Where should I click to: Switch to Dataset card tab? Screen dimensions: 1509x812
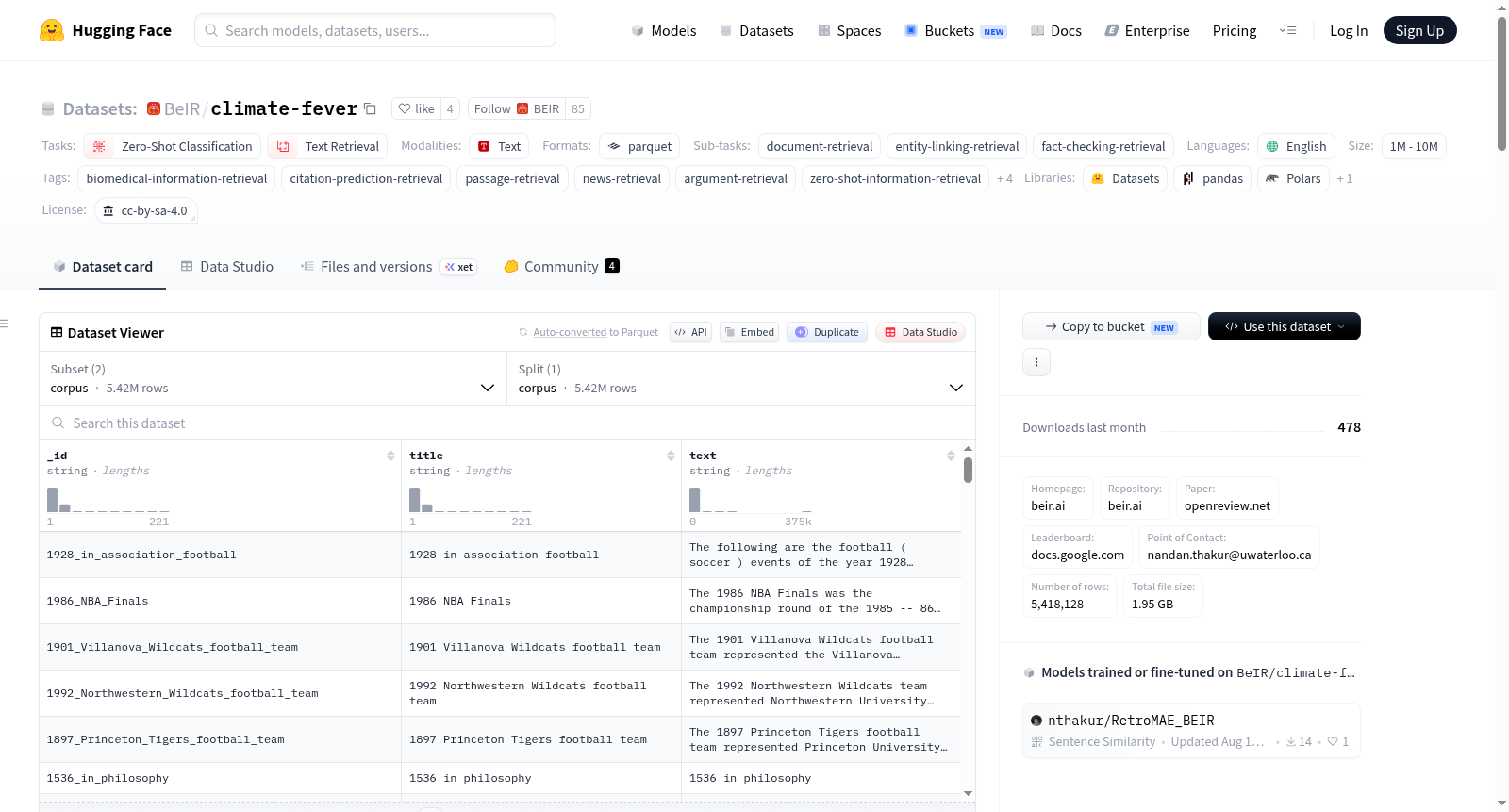(103, 267)
